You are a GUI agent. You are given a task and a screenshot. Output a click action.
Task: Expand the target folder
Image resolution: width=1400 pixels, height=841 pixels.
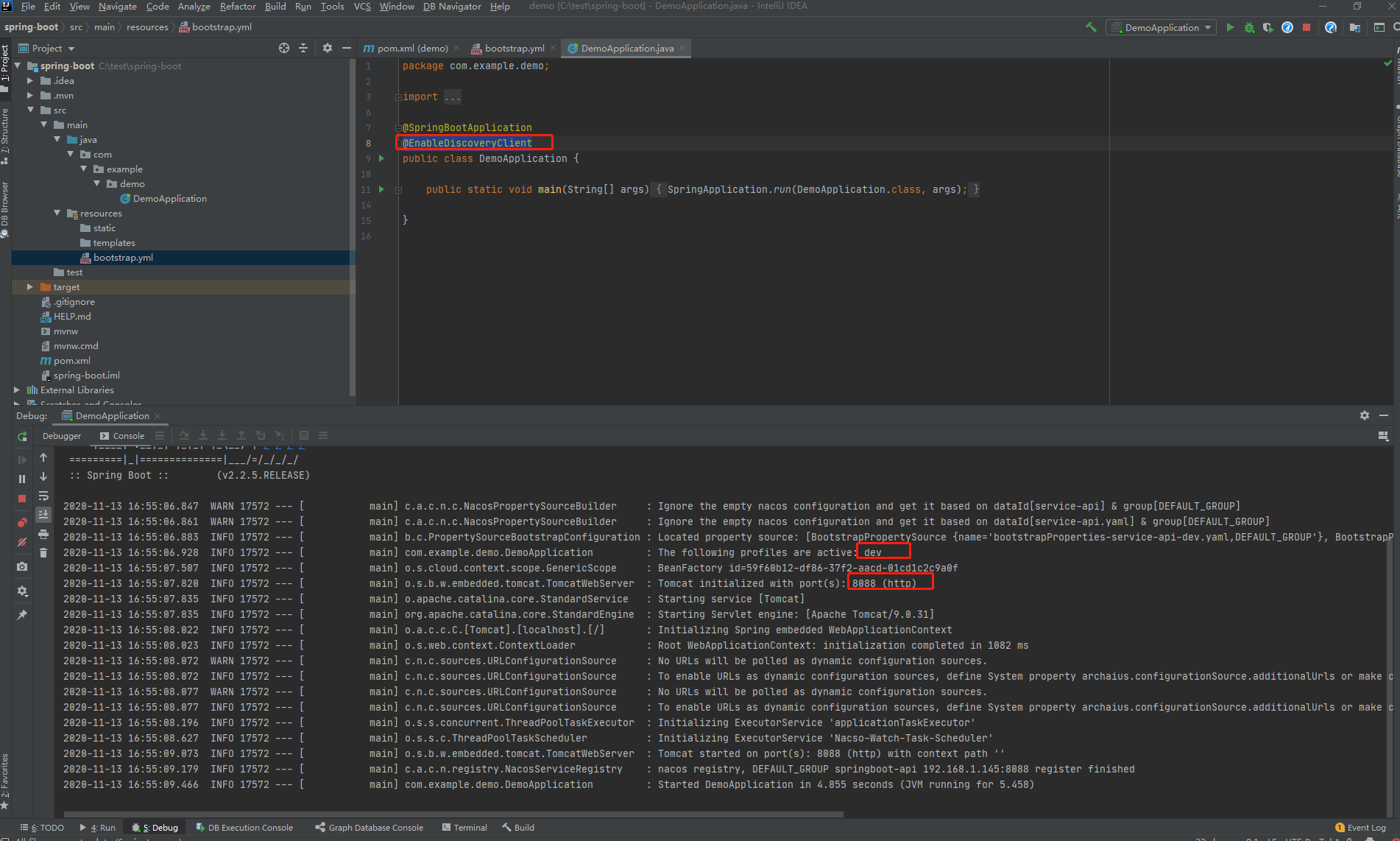tap(30, 286)
